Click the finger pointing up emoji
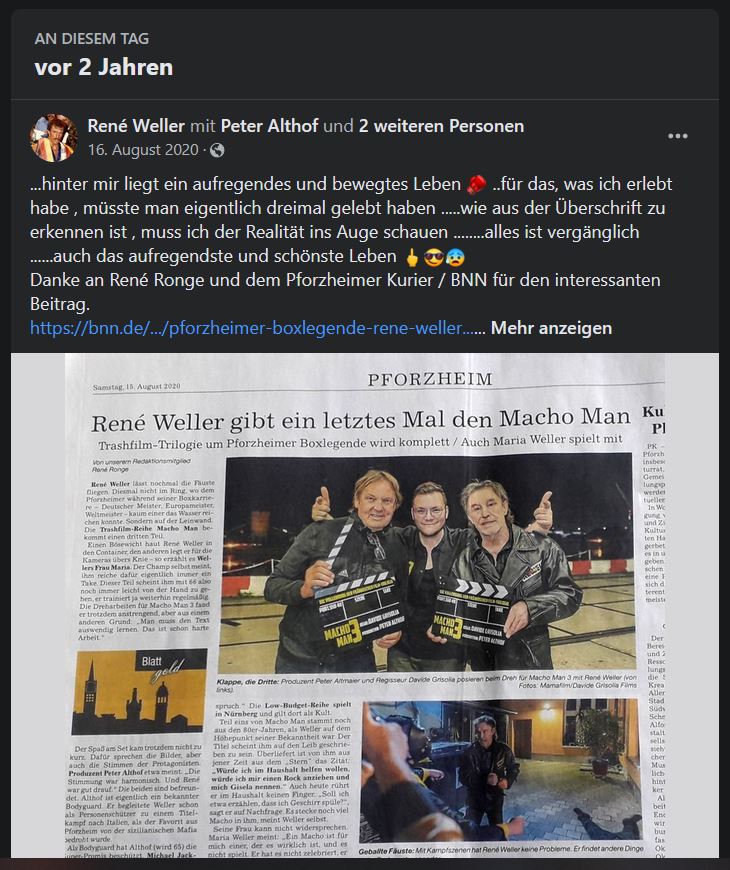The image size is (730, 870). (412, 257)
